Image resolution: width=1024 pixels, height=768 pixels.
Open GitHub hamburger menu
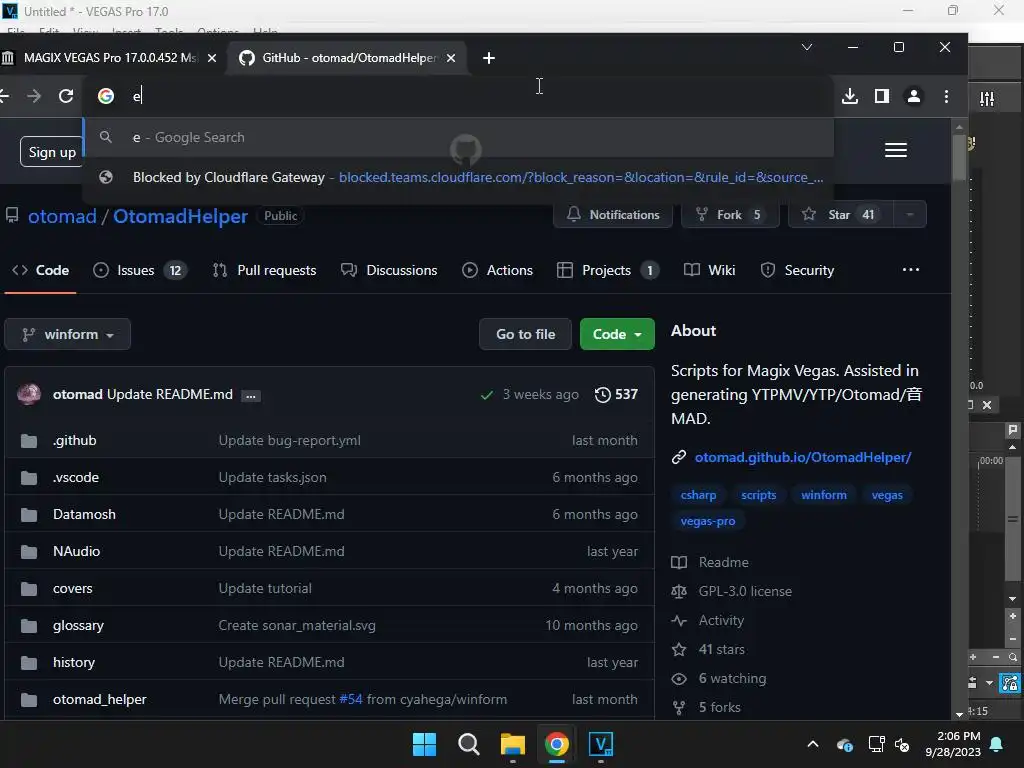coord(895,150)
